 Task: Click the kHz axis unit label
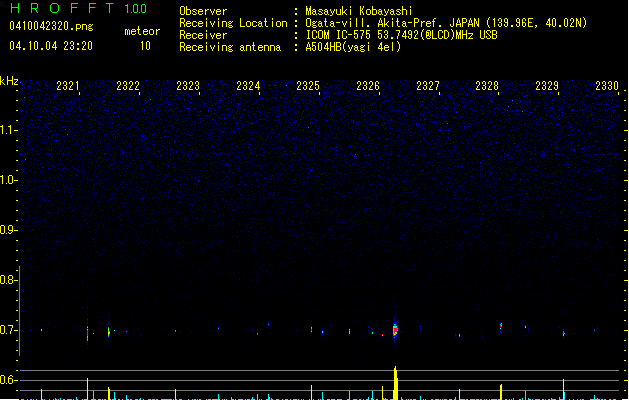tap(9, 81)
